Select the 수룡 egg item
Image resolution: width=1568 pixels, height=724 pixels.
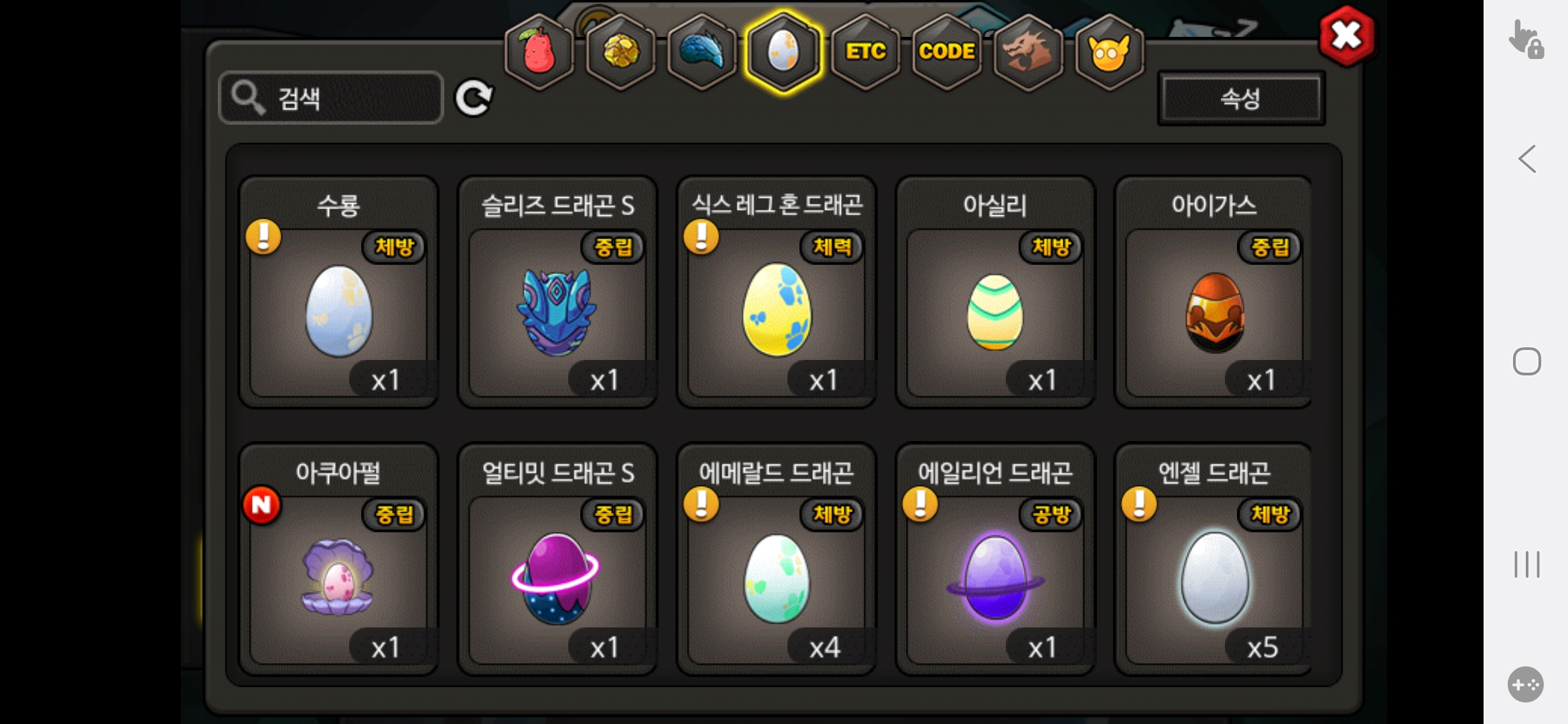click(338, 292)
